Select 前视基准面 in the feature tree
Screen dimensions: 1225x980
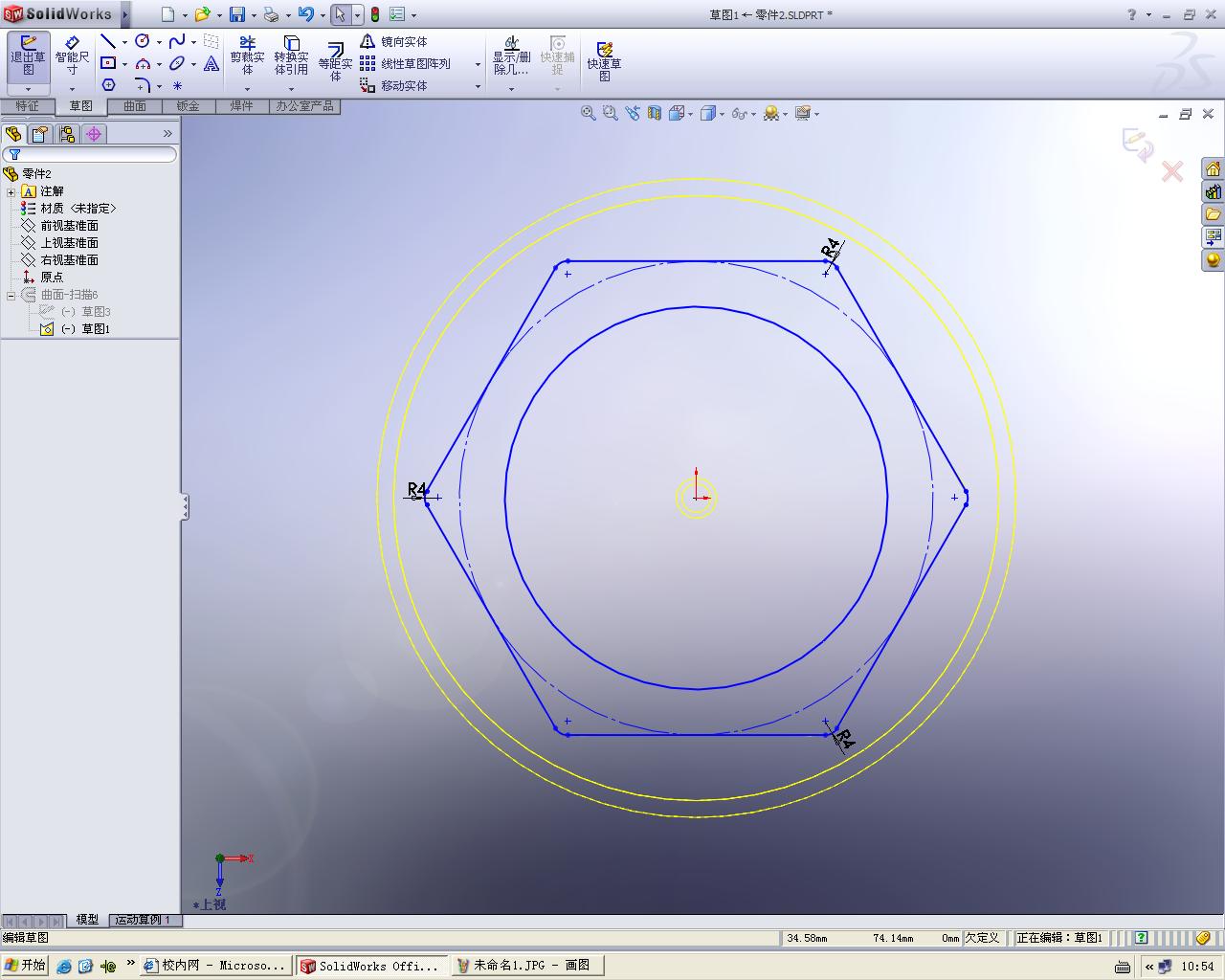69,226
